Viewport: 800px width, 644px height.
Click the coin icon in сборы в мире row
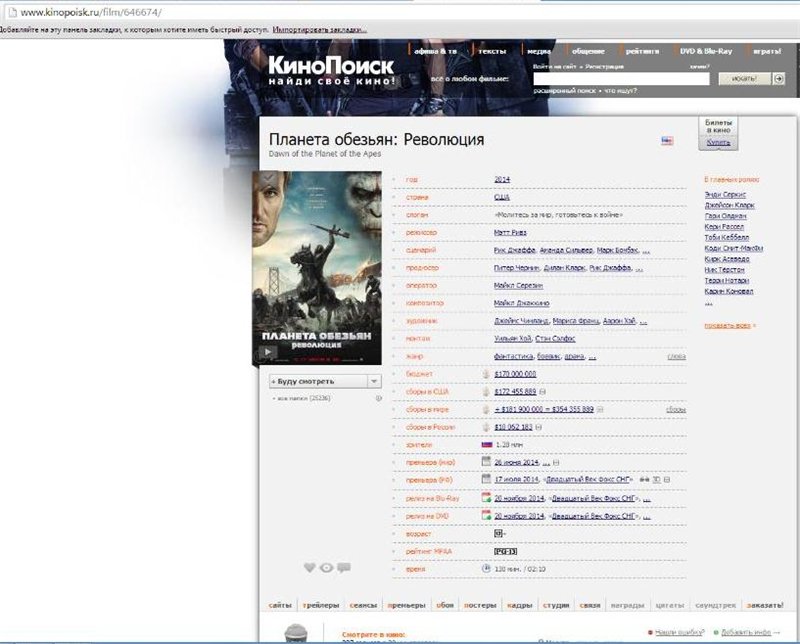[486, 409]
